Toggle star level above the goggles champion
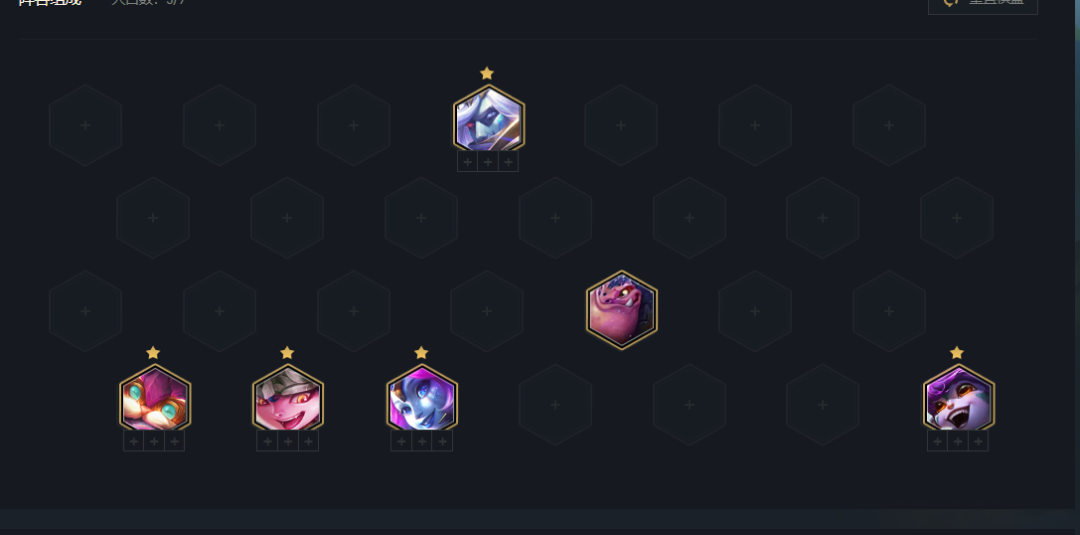1080x535 pixels. 153,353
